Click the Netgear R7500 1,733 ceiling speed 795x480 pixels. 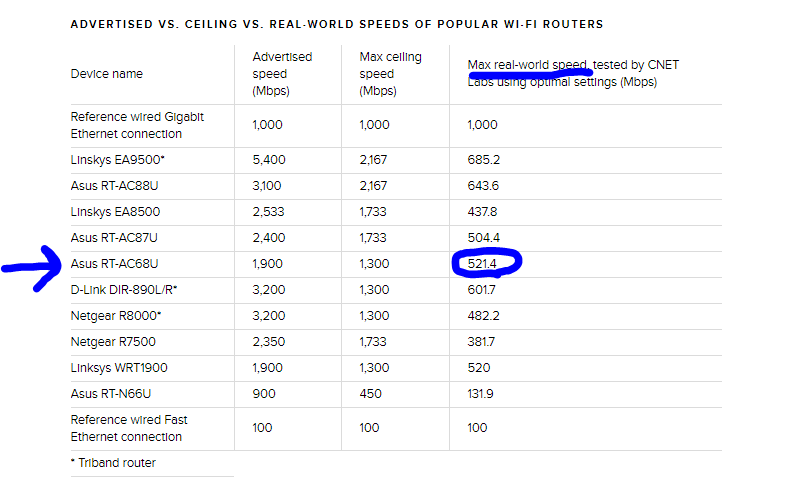click(x=373, y=342)
